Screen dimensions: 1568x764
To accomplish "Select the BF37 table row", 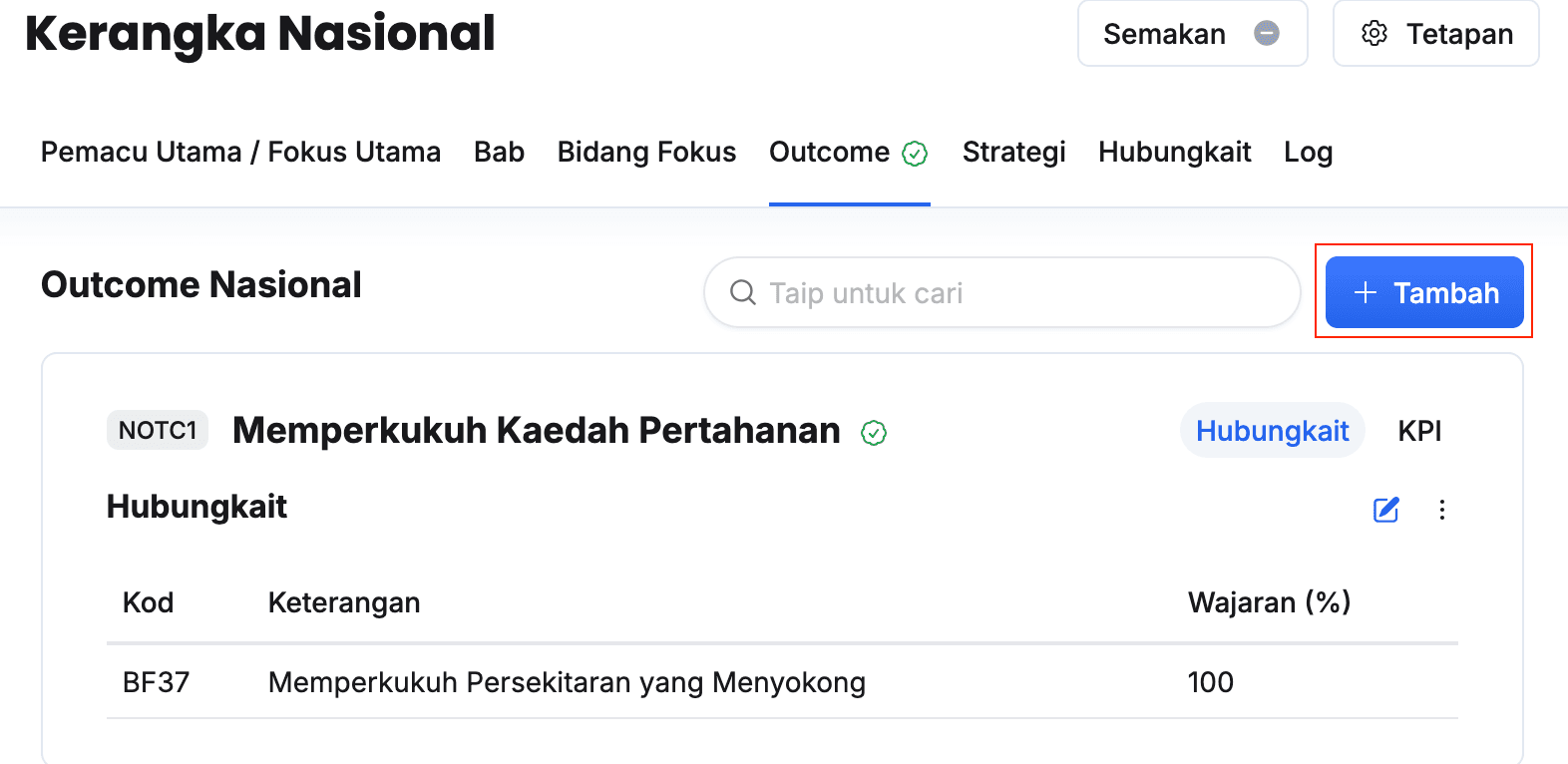I will pyautogui.click(x=782, y=682).
